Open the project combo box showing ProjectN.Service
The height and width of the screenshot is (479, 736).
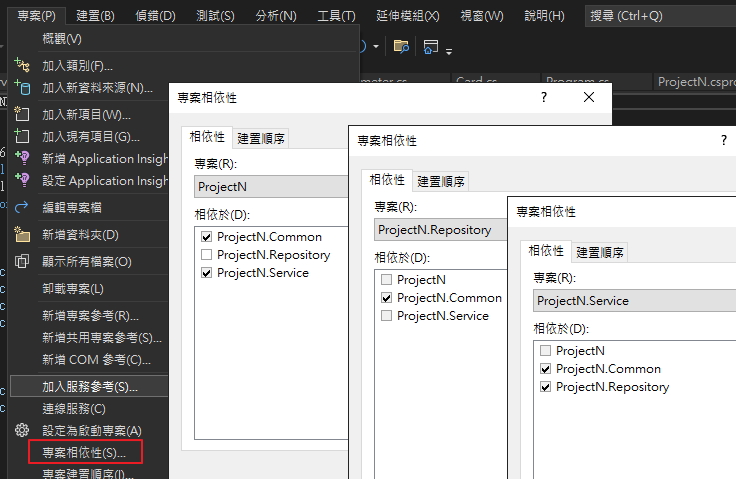634,301
